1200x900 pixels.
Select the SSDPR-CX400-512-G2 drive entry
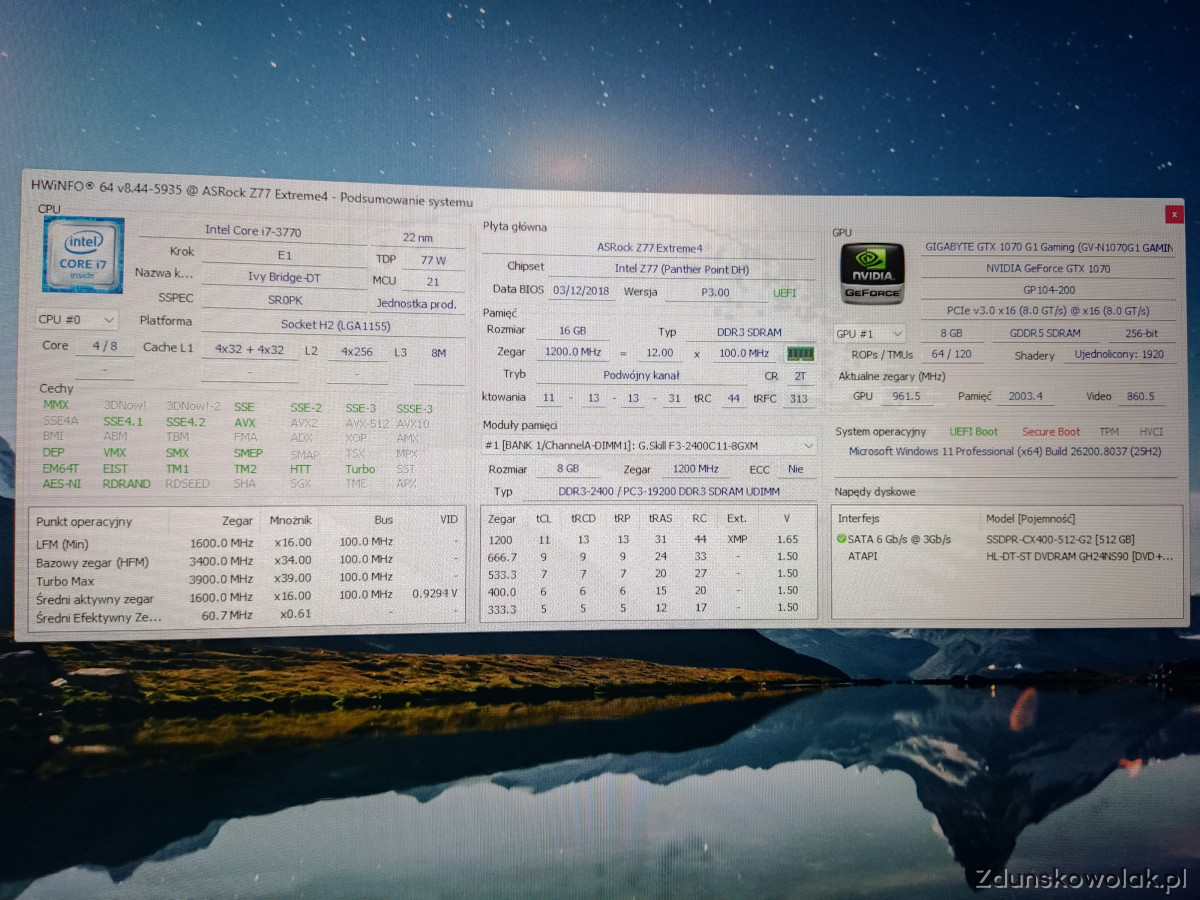(1060, 539)
